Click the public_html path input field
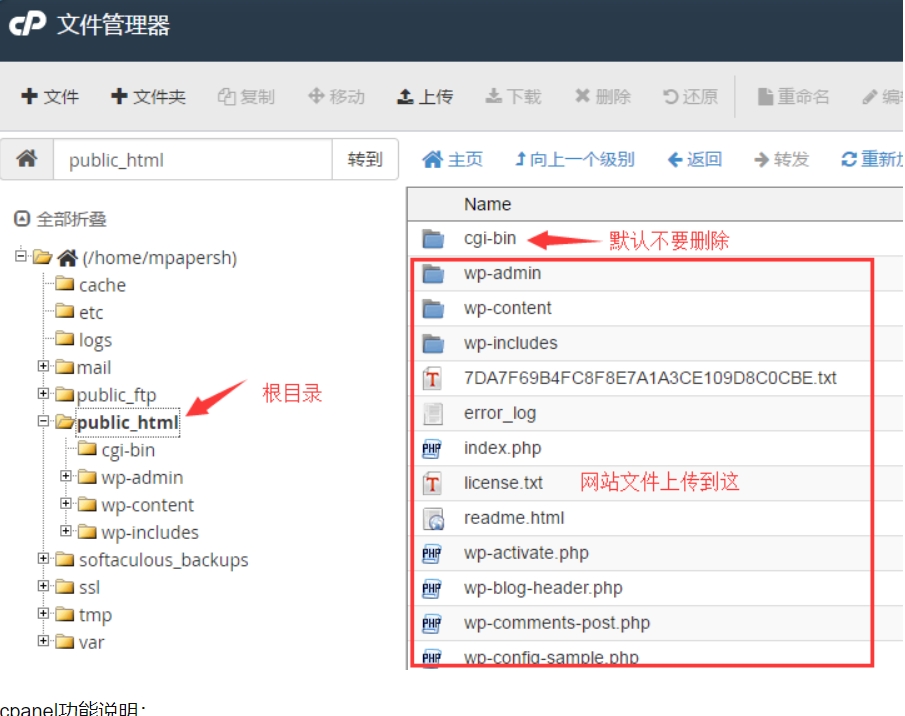 coord(193,160)
